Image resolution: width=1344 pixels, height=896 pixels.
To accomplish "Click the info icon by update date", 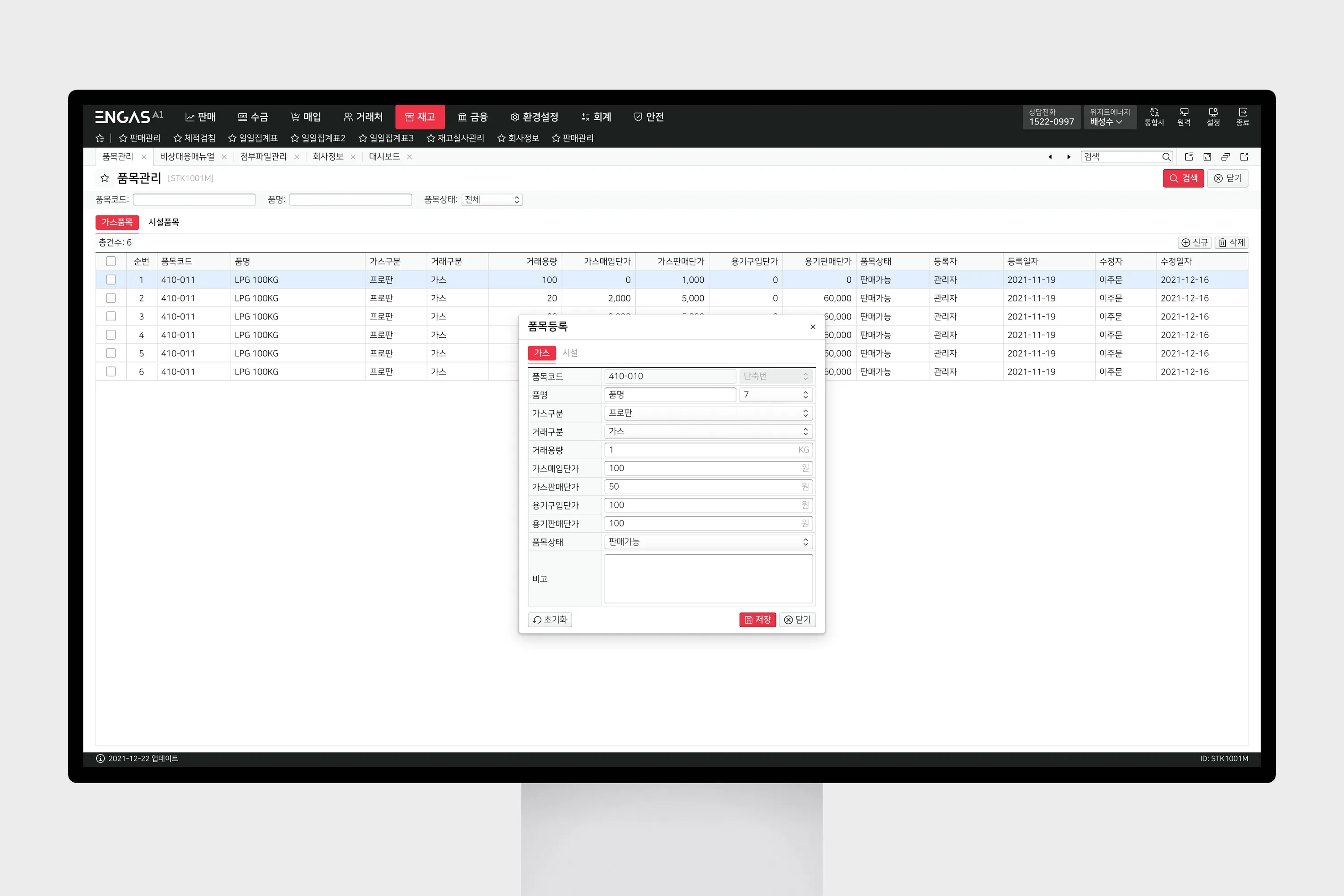I will tap(100, 758).
